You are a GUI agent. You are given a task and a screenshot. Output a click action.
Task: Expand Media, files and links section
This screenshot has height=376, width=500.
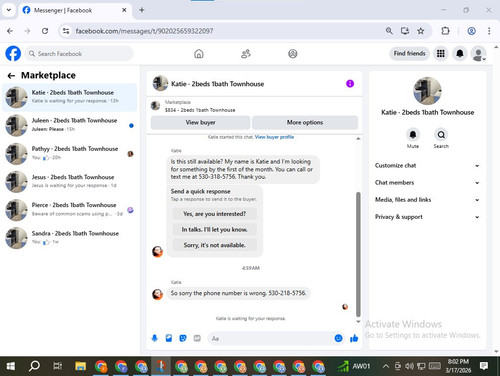click(427, 200)
